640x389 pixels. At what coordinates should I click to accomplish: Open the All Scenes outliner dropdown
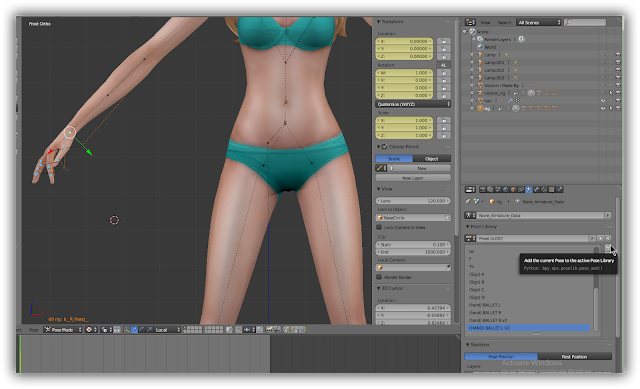pos(539,22)
